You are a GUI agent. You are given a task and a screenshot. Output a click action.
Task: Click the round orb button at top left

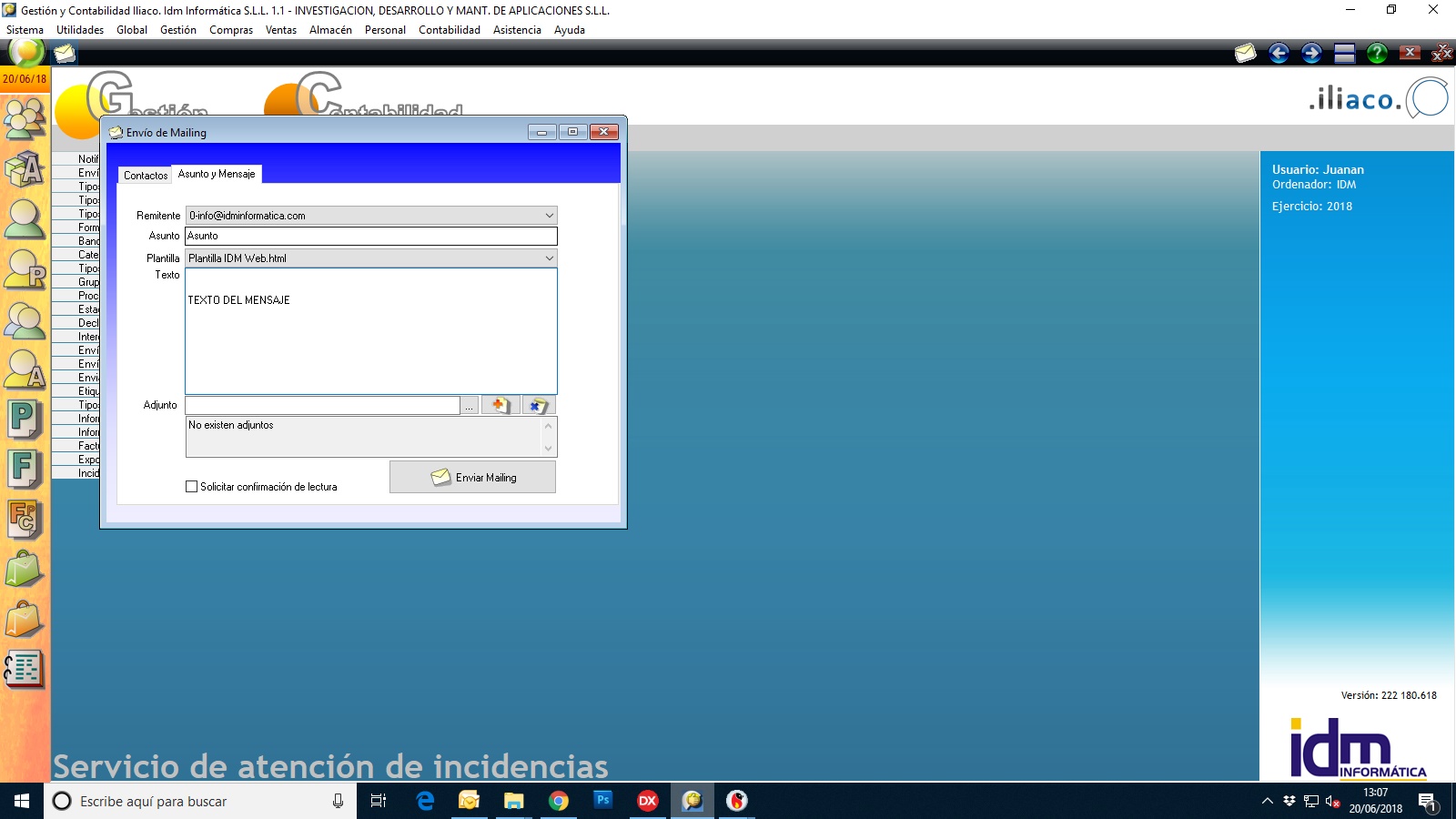tap(26, 53)
